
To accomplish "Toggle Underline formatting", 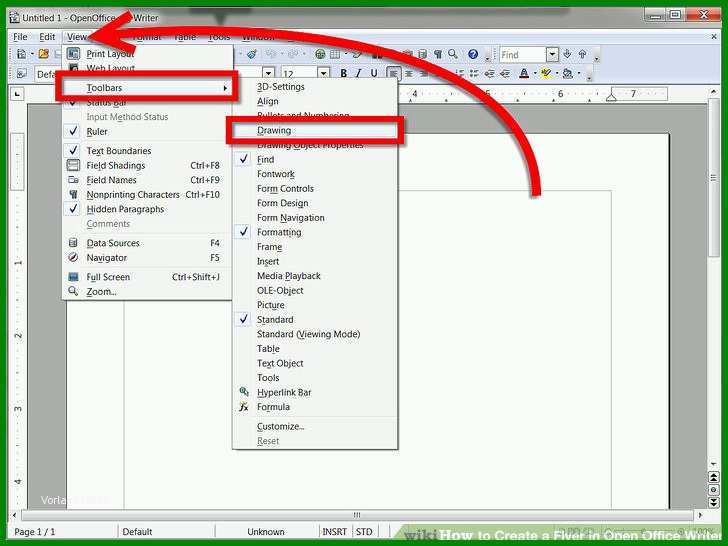I will pos(374,73).
